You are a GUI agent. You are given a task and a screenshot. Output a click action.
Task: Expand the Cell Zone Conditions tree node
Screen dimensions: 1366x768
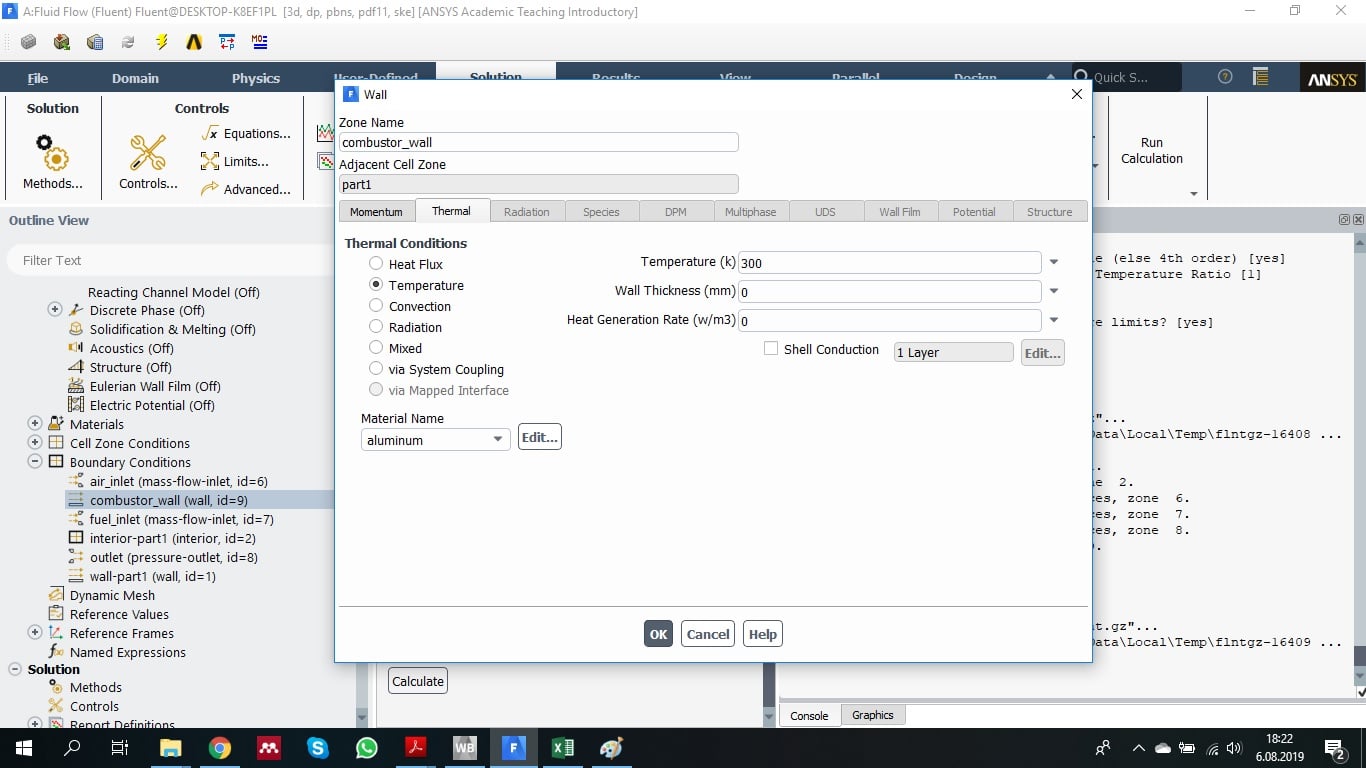pyautogui.click(x=35, y=443)
